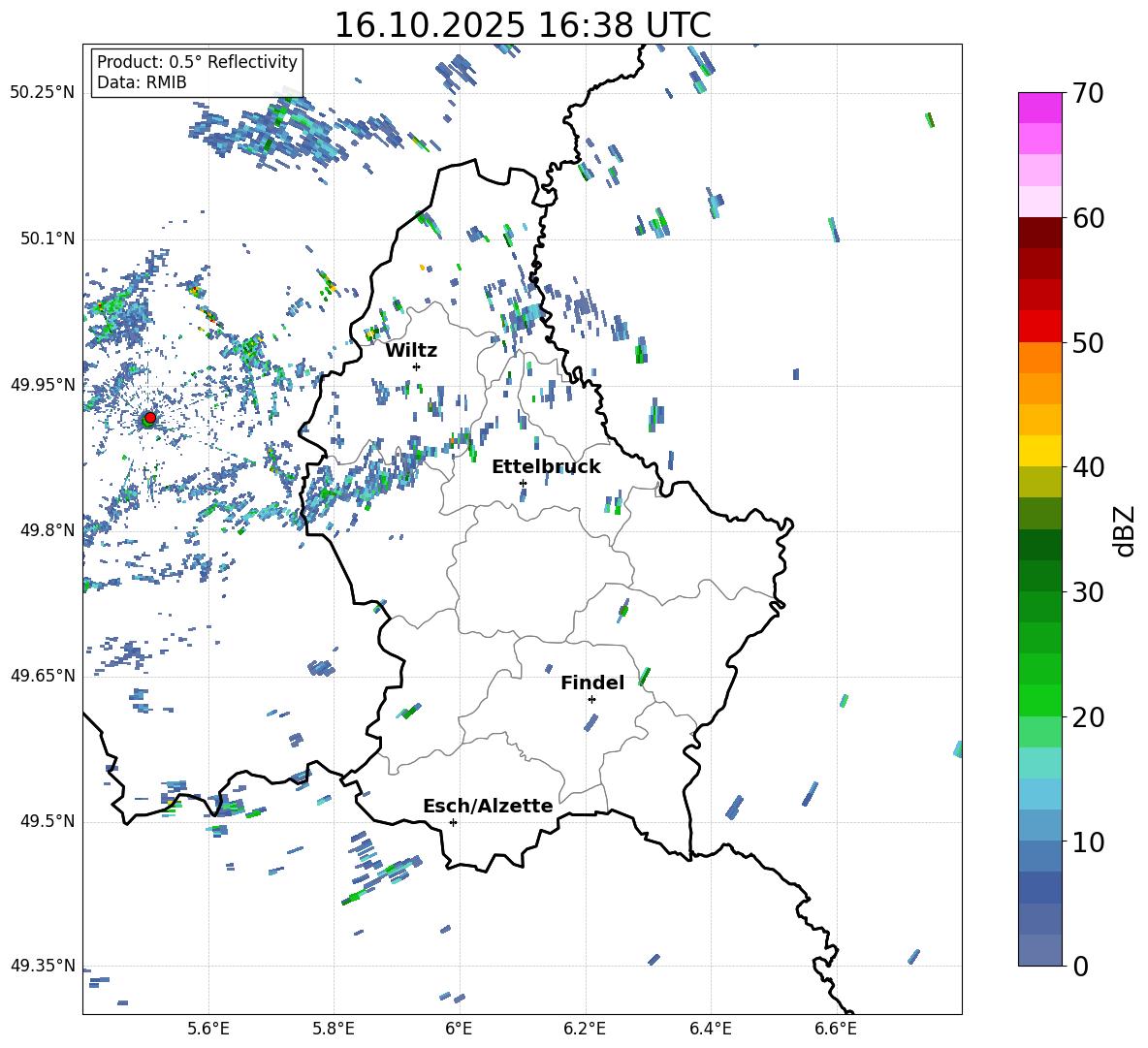Image resolution: width=1148 pixels, height=1048 pixels.
Task: Click the 16.10.2025 16:38 UTC title
Action: click(x=522, y=25)
